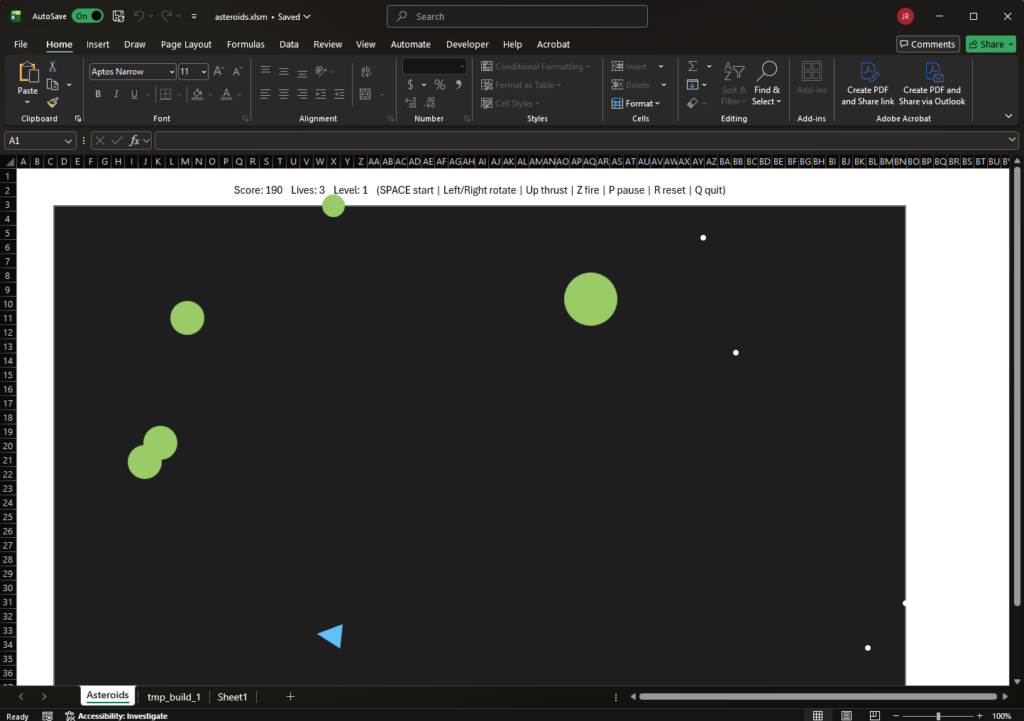Click the Increase Font Size icon
The image size is (1024, 721).
point(219,71)
